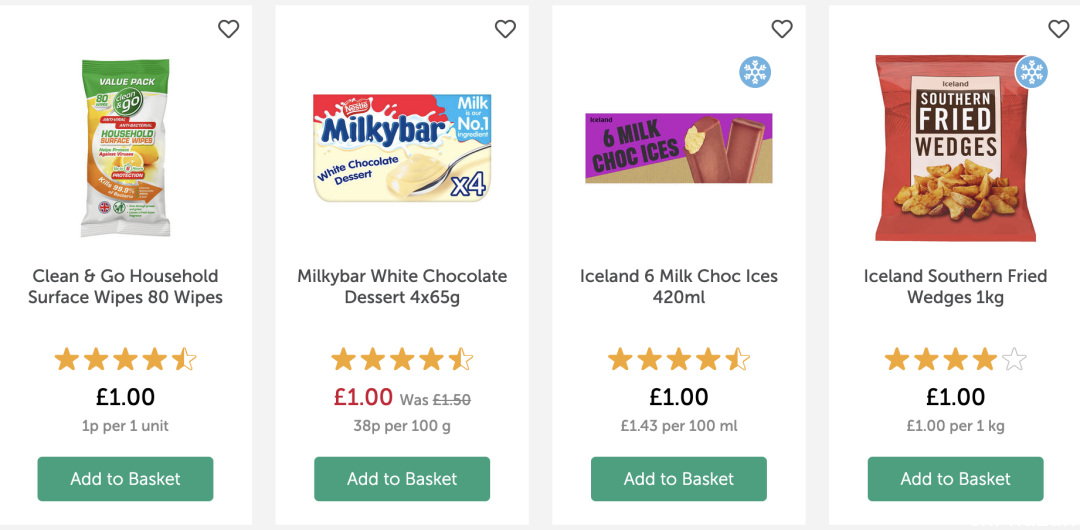Image resolution: width=1080 pixels, height=530 pixels.
Task: Click the Clean & Go wipes product image
Action: coord(125,148)
